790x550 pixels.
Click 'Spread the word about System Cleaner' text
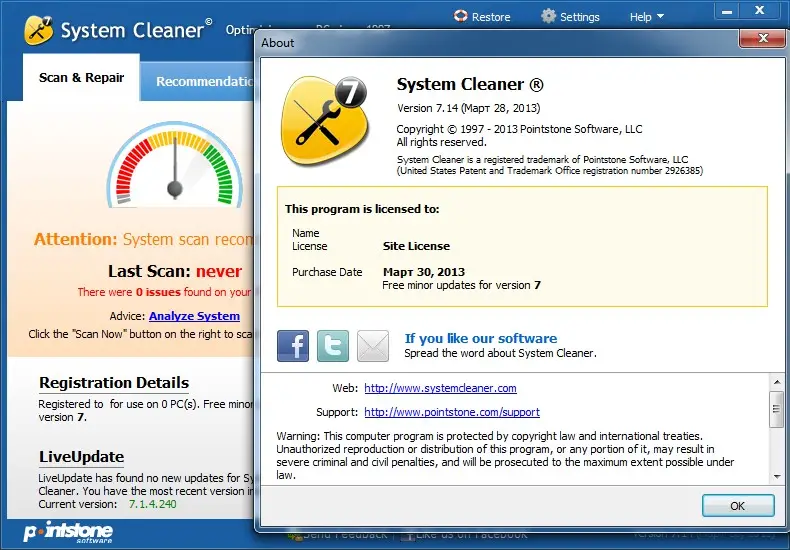point(500,353)
